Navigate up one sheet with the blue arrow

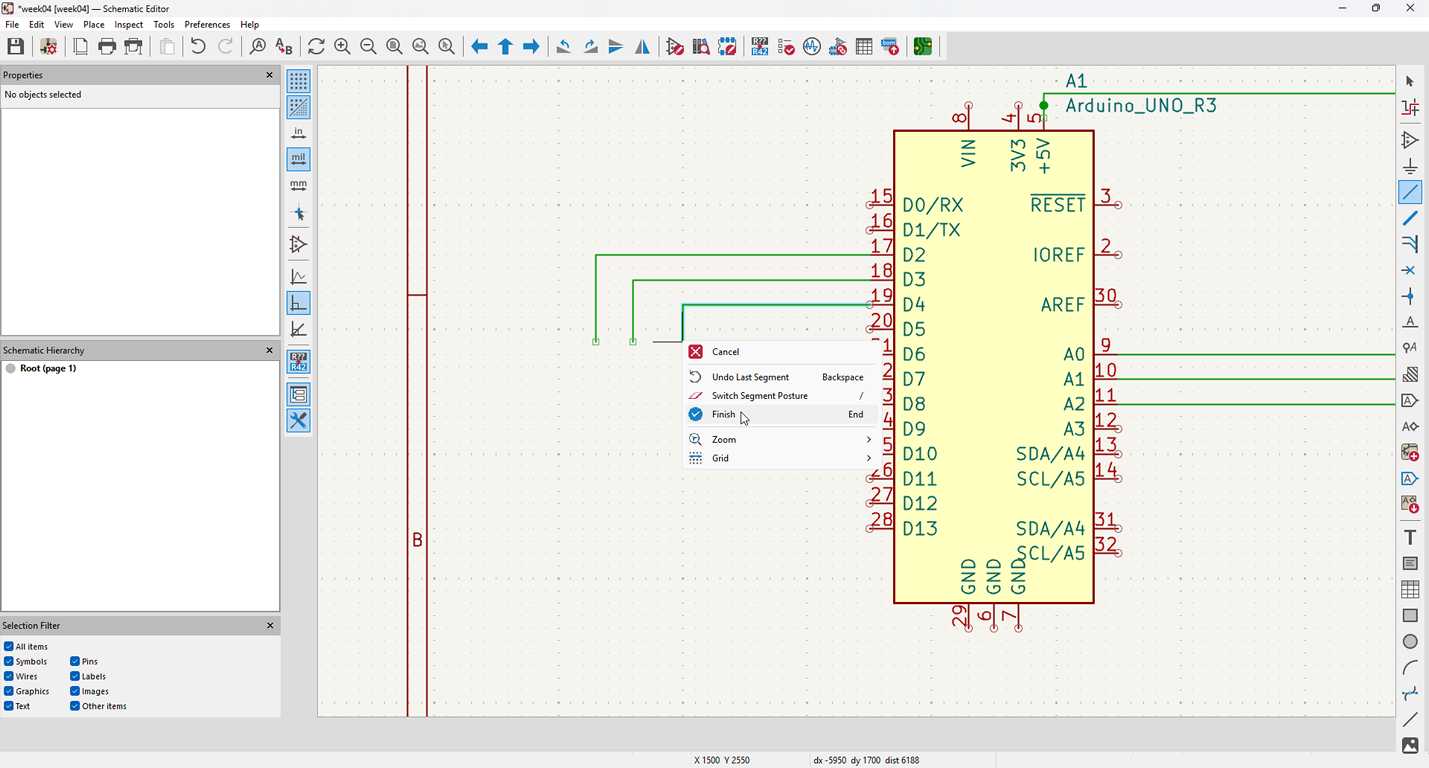tap(506, 46)
